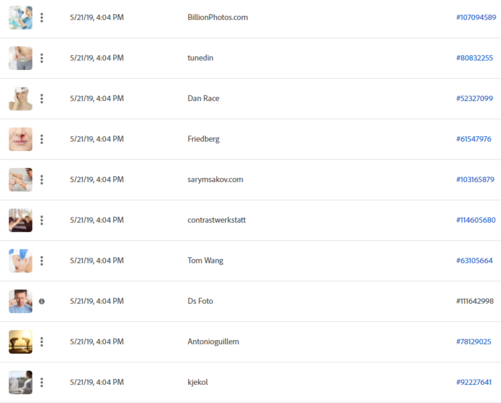Click the info icon in Ds Foto row
501x403 pixels.
42,301
